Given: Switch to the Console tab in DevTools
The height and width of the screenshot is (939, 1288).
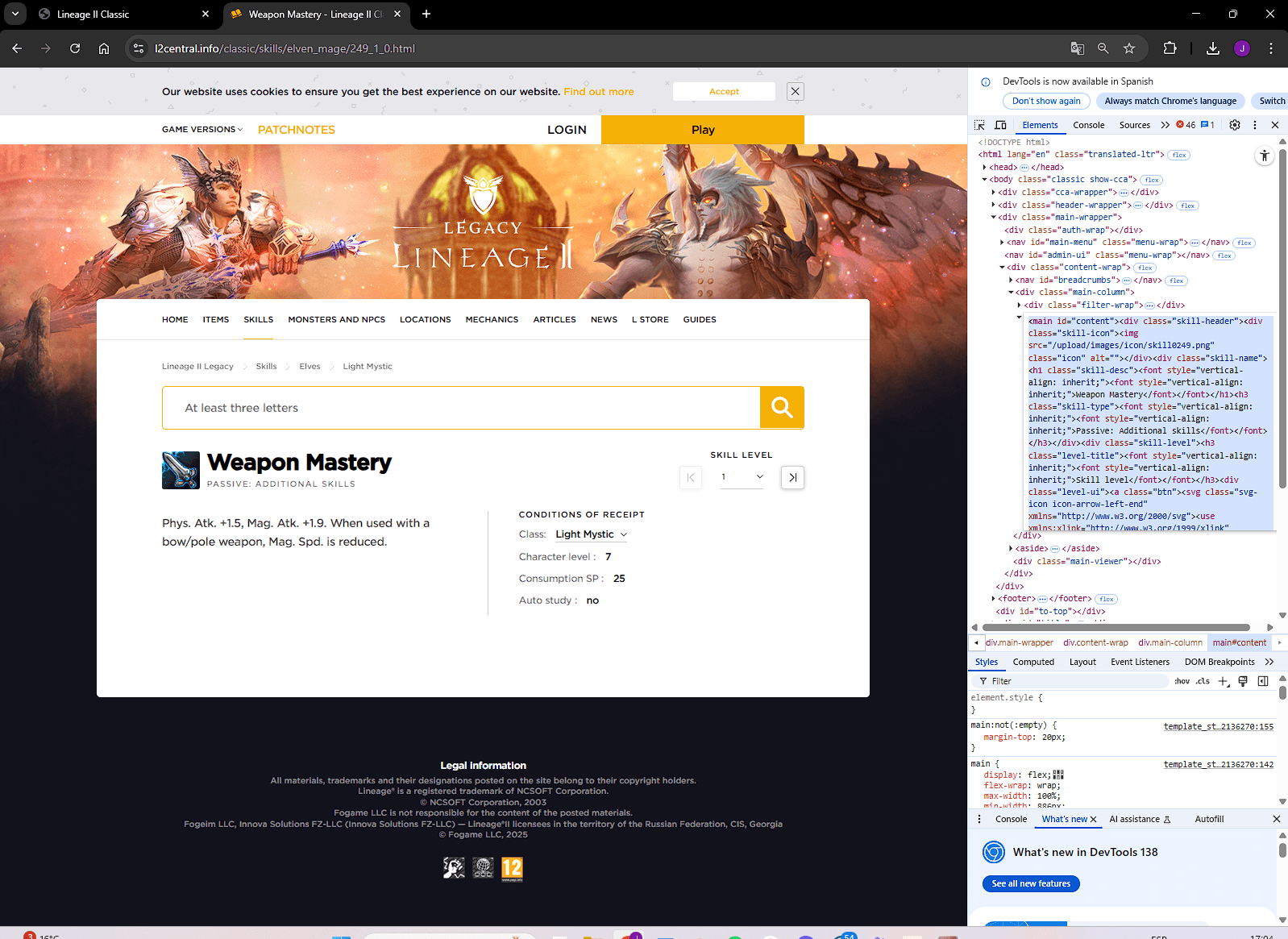Looking at the screenshot, I should (1088, 125).
